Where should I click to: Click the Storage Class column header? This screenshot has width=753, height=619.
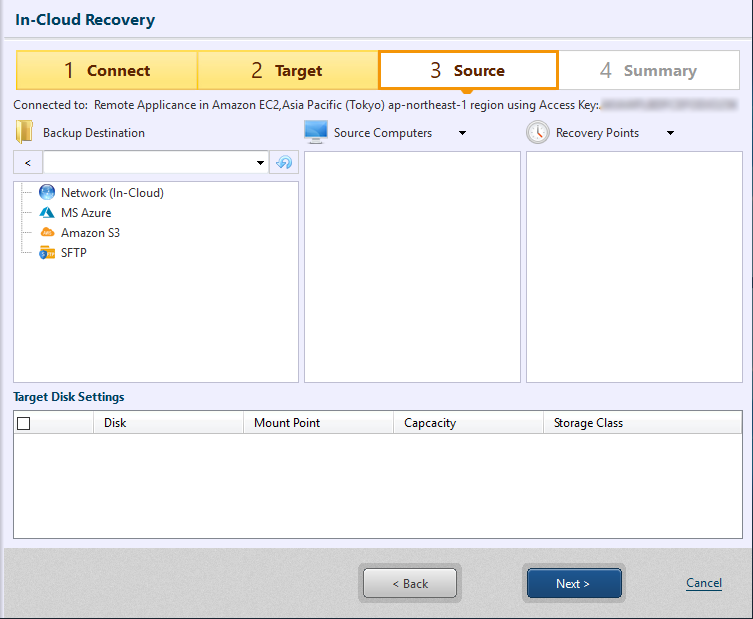588,423
